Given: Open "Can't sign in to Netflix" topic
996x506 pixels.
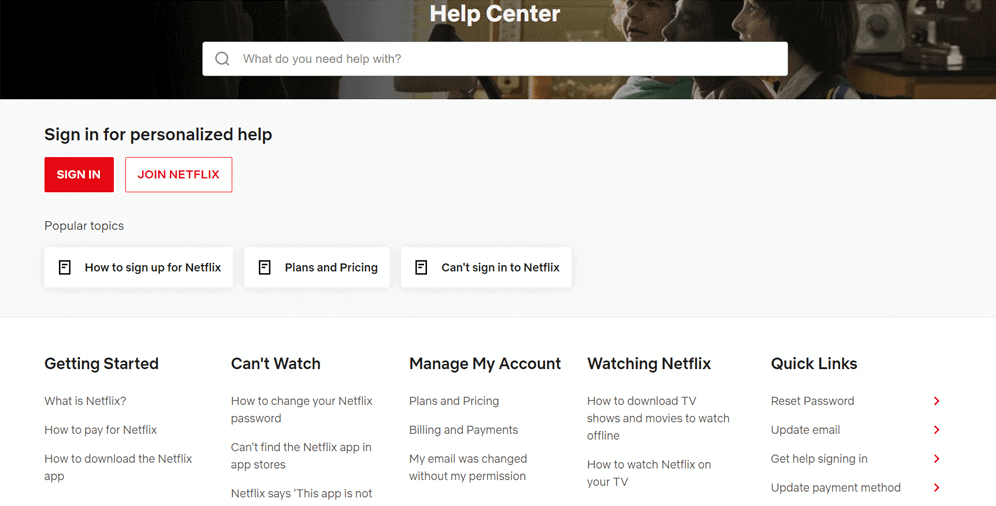Looking at the screenshot, I should click(486, 267).
